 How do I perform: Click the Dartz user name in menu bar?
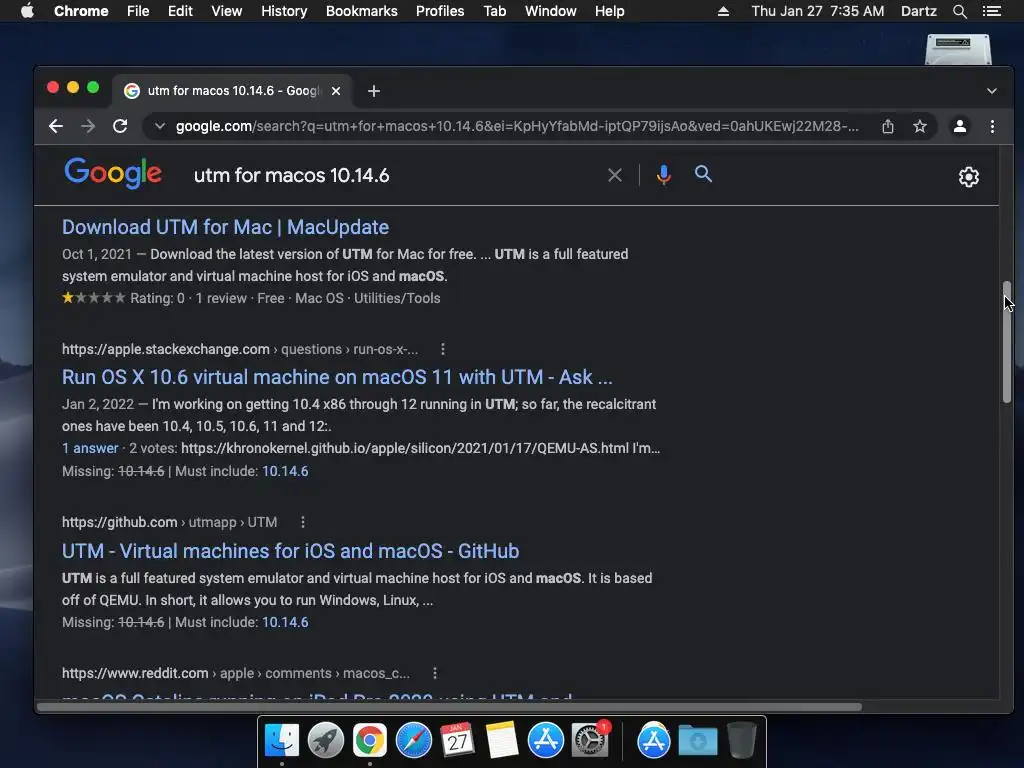tap(919, 11)
